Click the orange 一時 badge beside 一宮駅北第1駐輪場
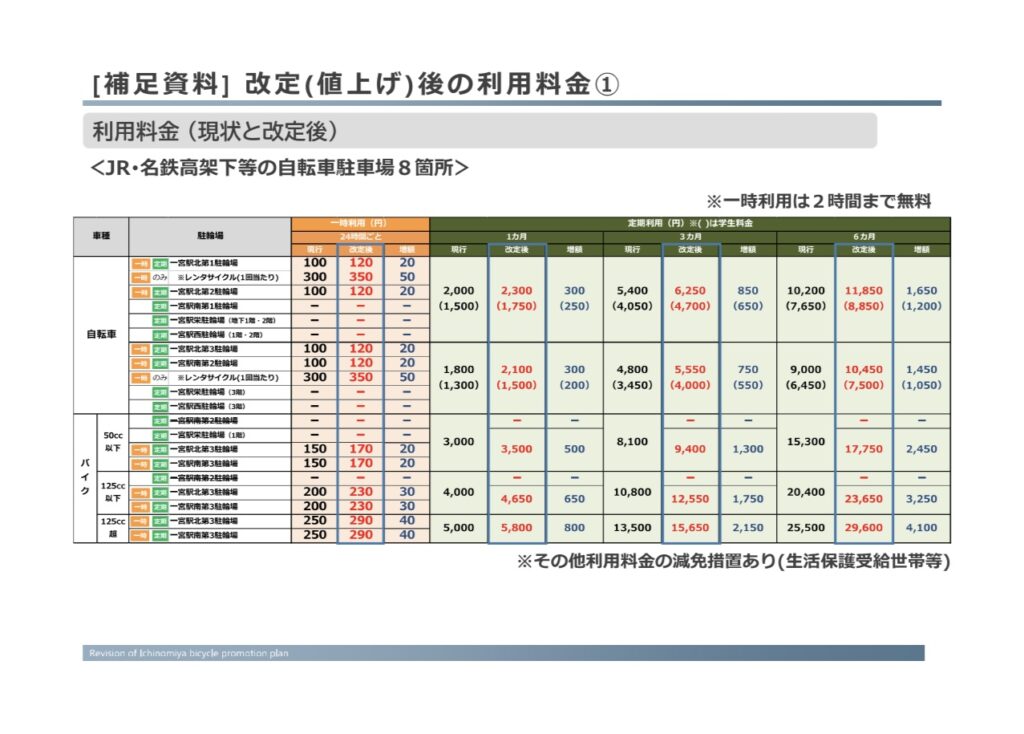Image resolution: width=1024 pixels, height=734 pixels. [x=141, y=263]
